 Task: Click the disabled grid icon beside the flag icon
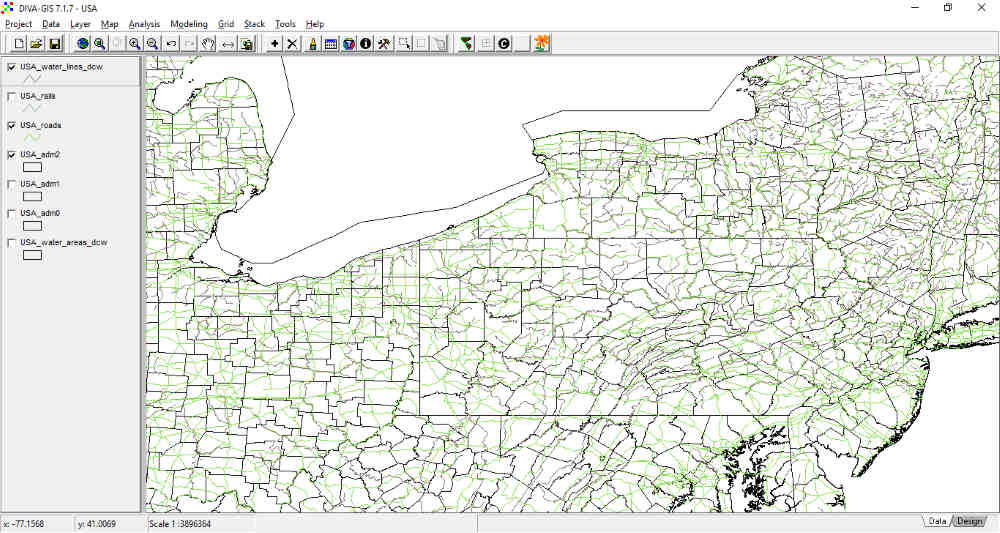tap(486, 43)
